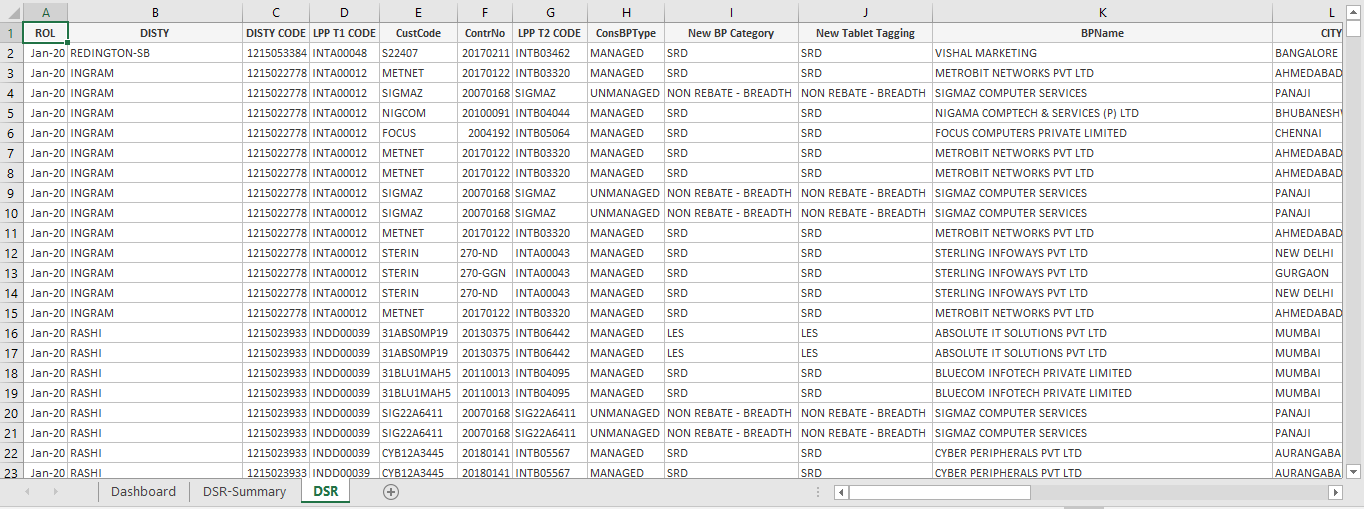Click the Select All corner triangle
This screenshot has width=1364, height=509.
pyautogui.click(x=11, y=12)
